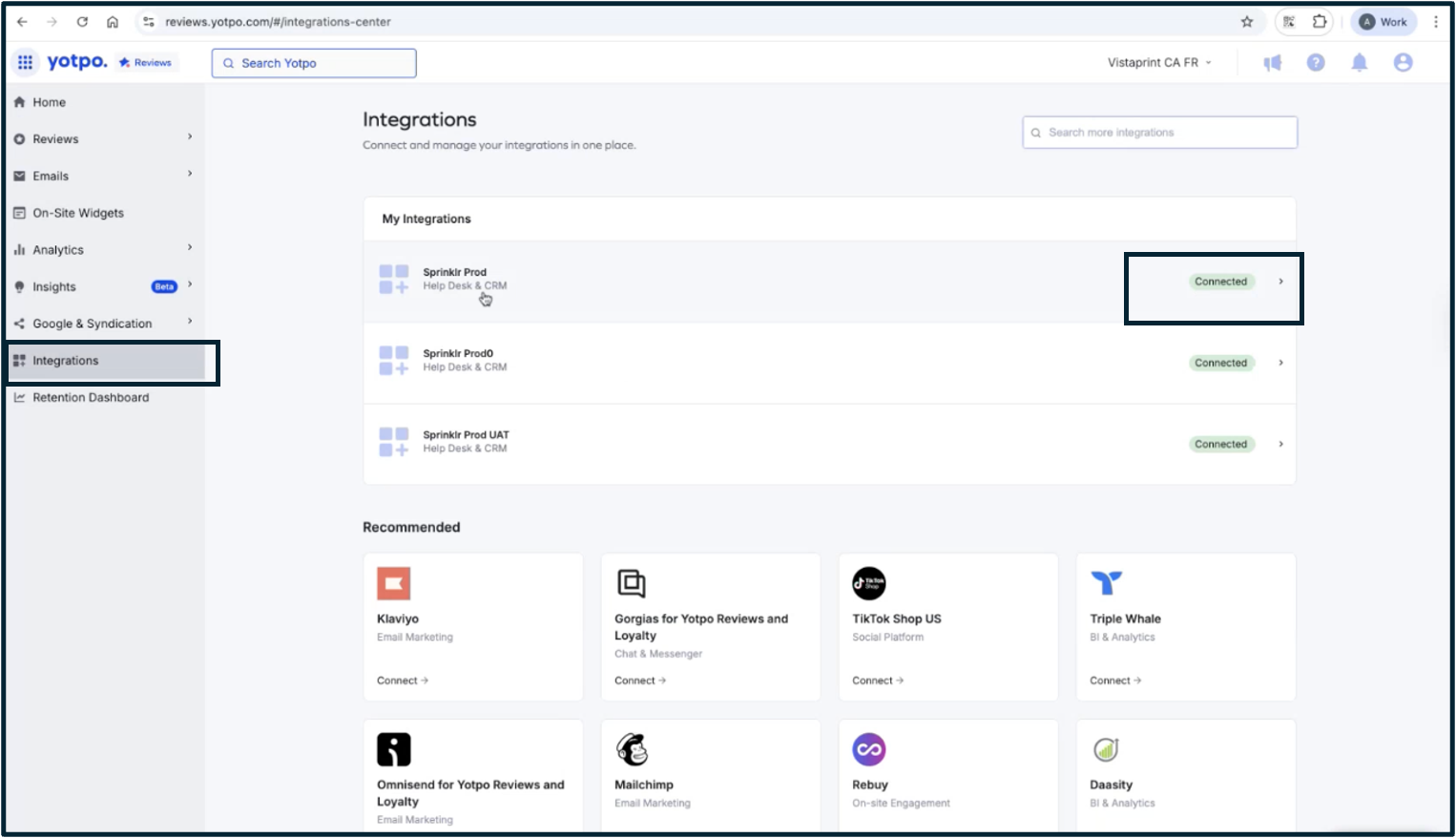The height and width of the screenshot is (838, 1456).
Task: Click the browser forward arrow
Action: pos(52,22)
